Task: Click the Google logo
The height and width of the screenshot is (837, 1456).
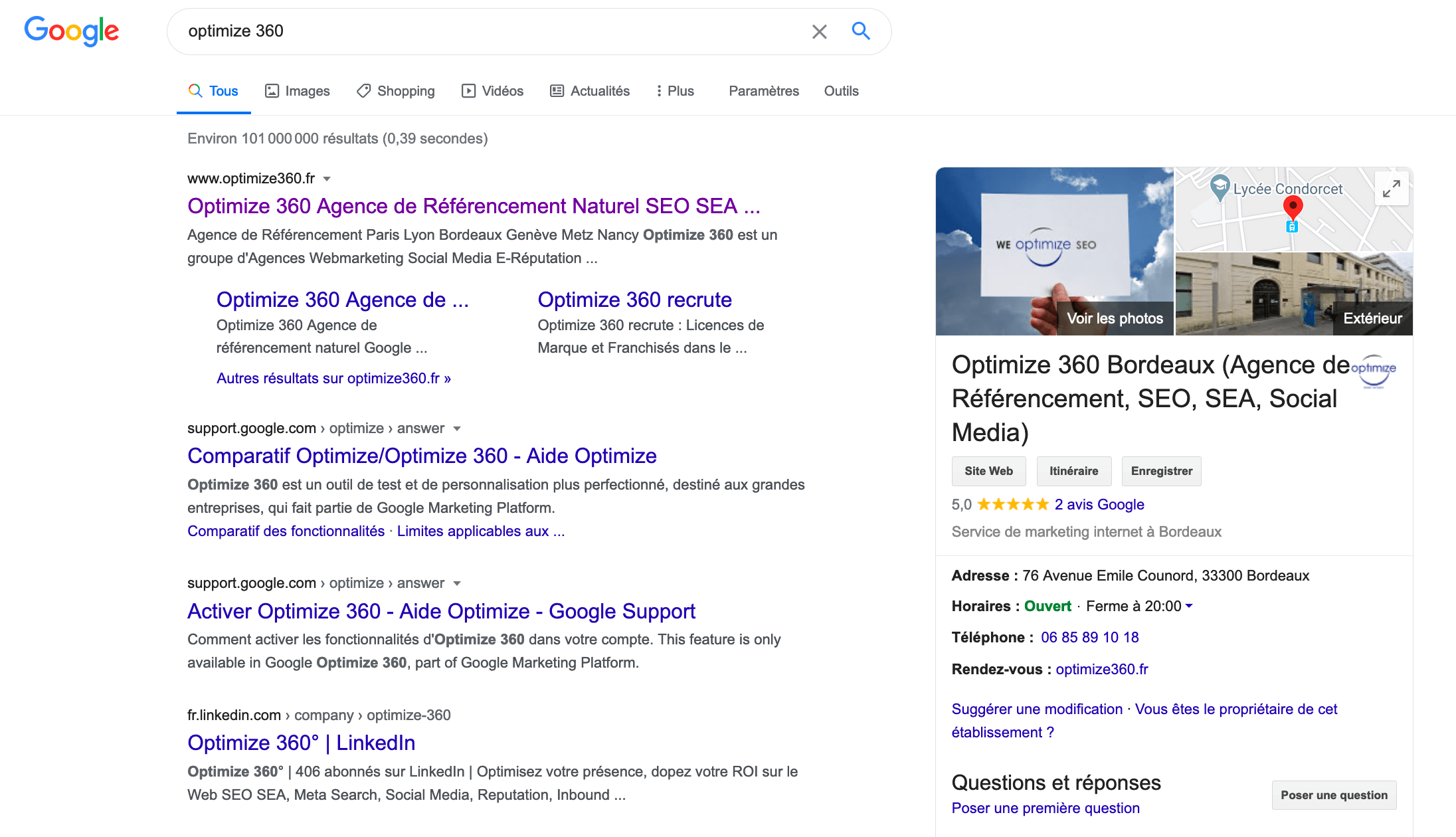Action: point(72,31)
